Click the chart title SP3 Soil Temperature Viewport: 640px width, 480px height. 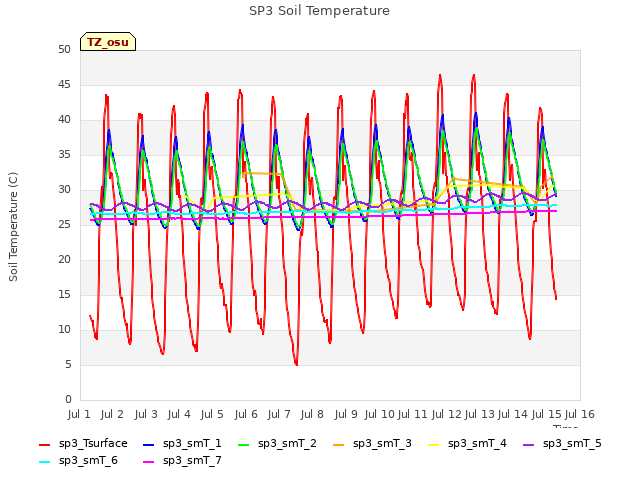(319, 11)
